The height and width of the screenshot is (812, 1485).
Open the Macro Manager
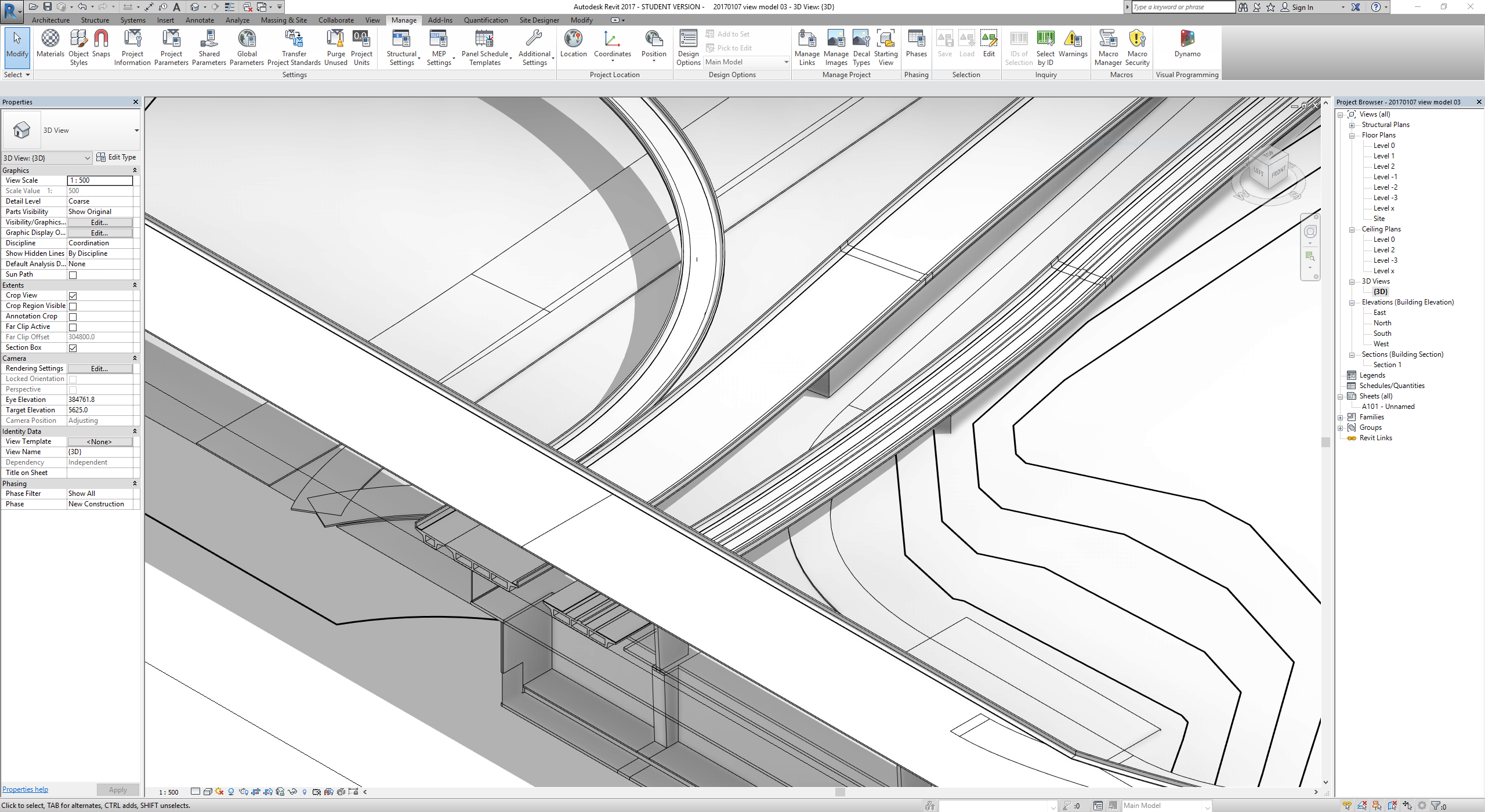pyautogui.click(x=1108, y=46)
